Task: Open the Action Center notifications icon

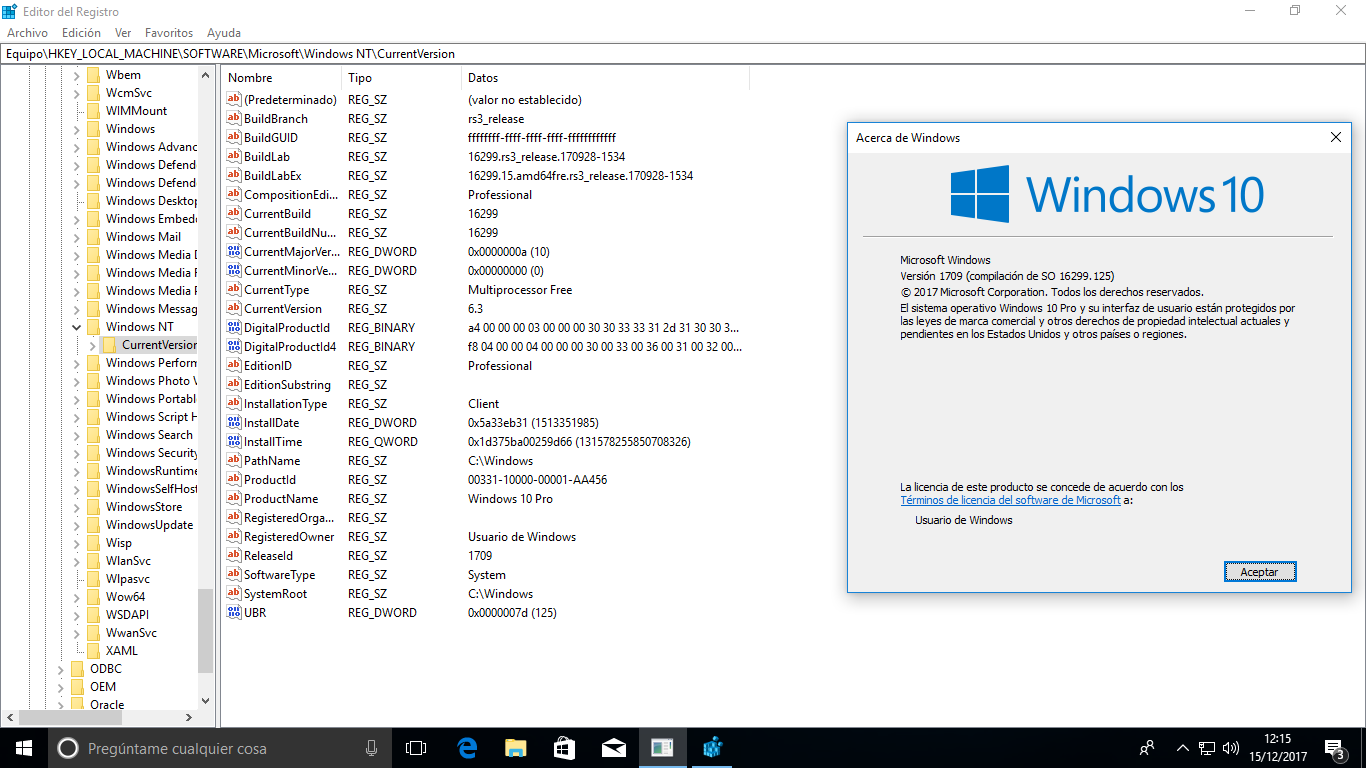Action: tap(1334, 748)
